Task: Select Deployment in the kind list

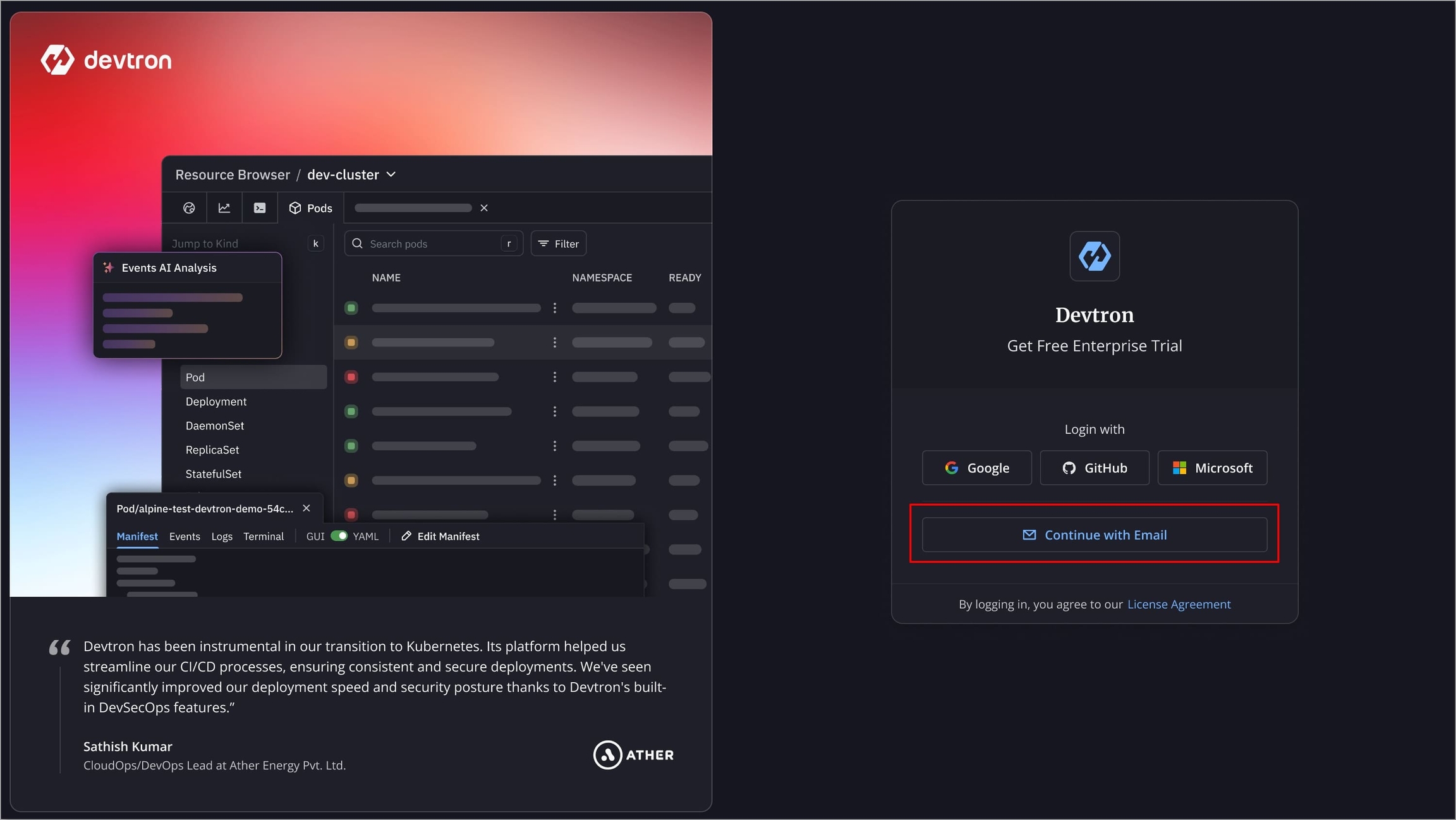Action: [x=216, y=401]
